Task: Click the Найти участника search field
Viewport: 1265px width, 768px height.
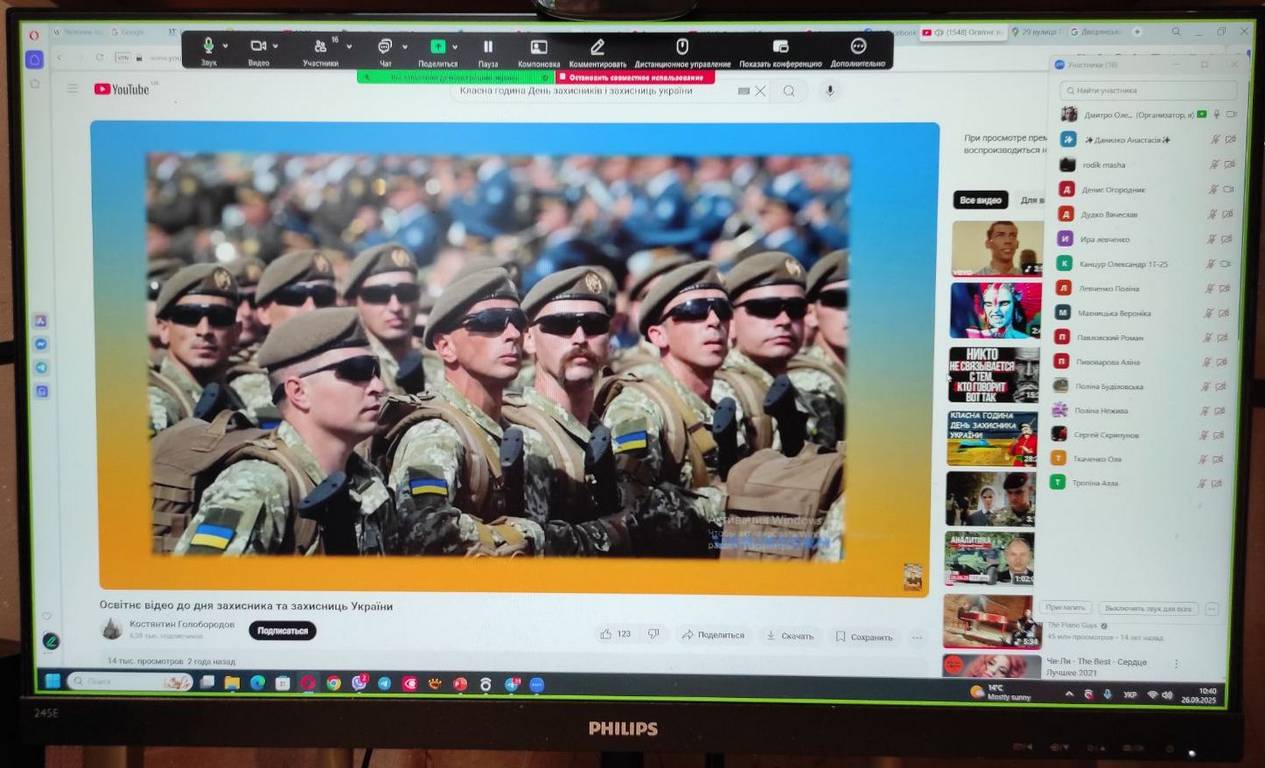Action: pyautogui.click(x=1148, y=90)
